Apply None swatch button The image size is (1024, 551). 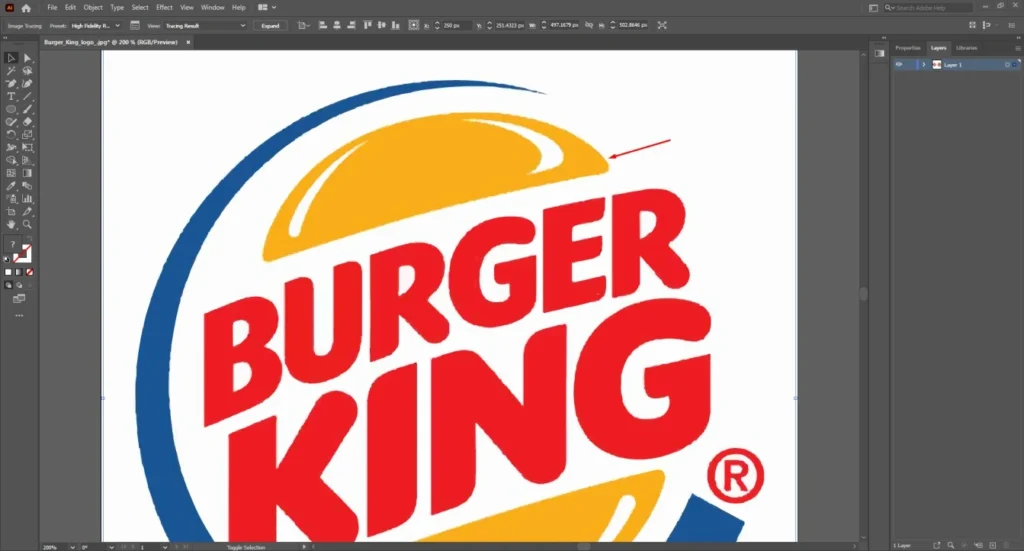click(x=29, y=272)
